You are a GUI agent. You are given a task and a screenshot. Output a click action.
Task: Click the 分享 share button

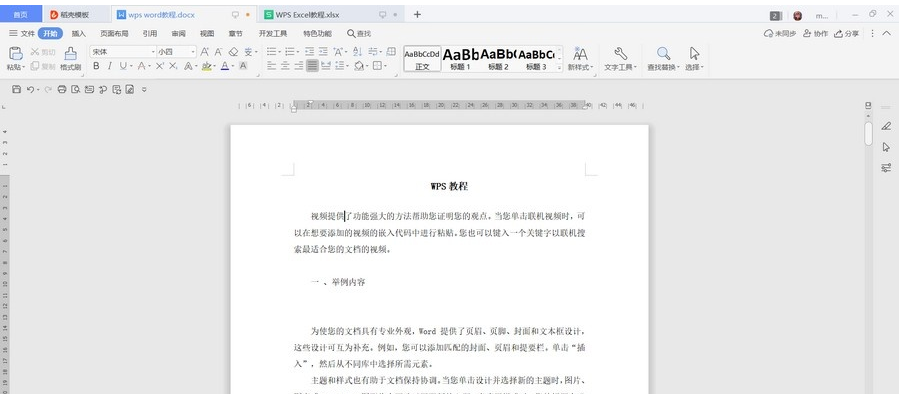tap(847, 33)
